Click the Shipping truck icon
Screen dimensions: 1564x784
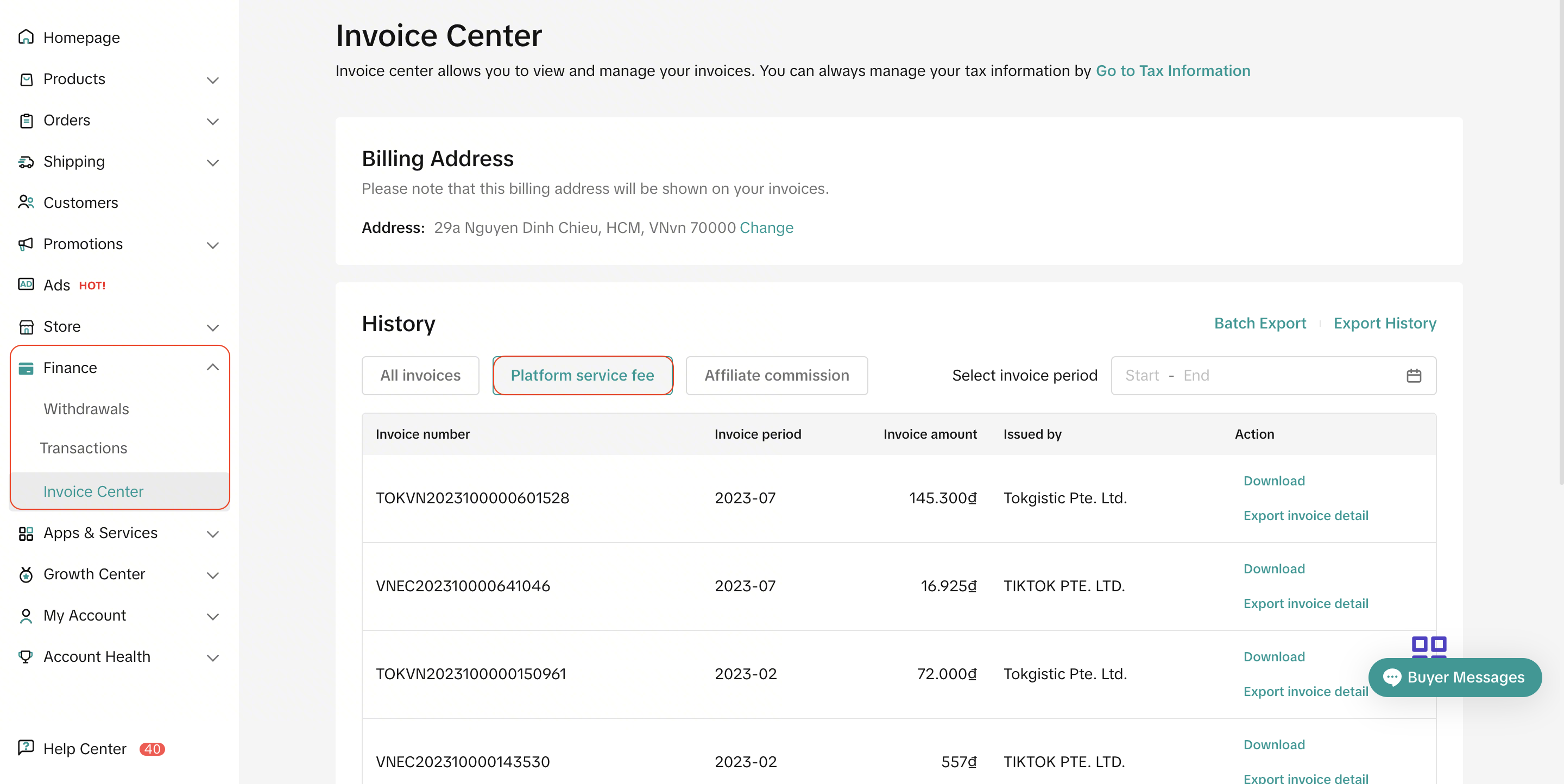(x=26, y=161)
